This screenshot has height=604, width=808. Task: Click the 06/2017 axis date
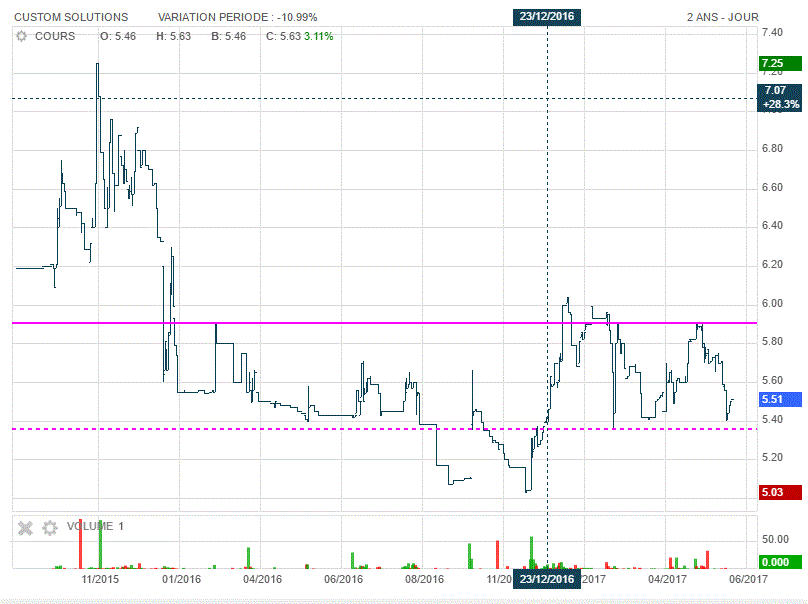748,579
